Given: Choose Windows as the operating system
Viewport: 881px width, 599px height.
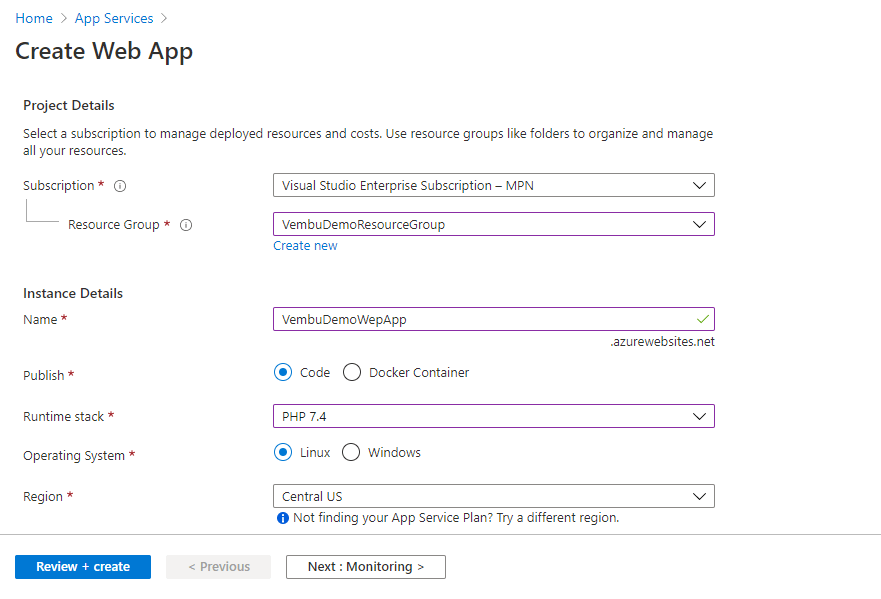Looking at the screenshot, I should pyautogui.click(x=351, y=452).
